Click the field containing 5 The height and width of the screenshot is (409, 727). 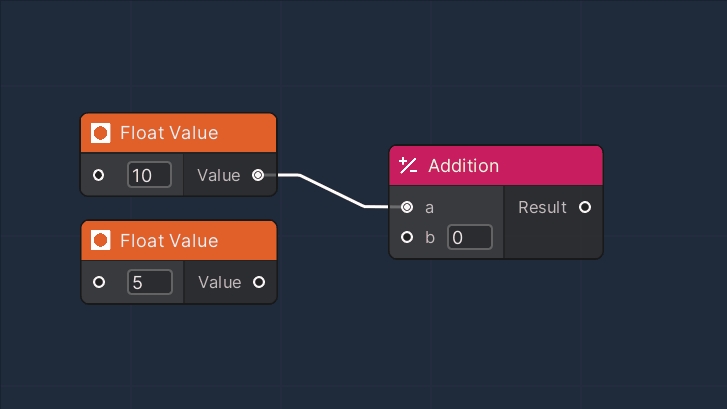coord(149,282)
